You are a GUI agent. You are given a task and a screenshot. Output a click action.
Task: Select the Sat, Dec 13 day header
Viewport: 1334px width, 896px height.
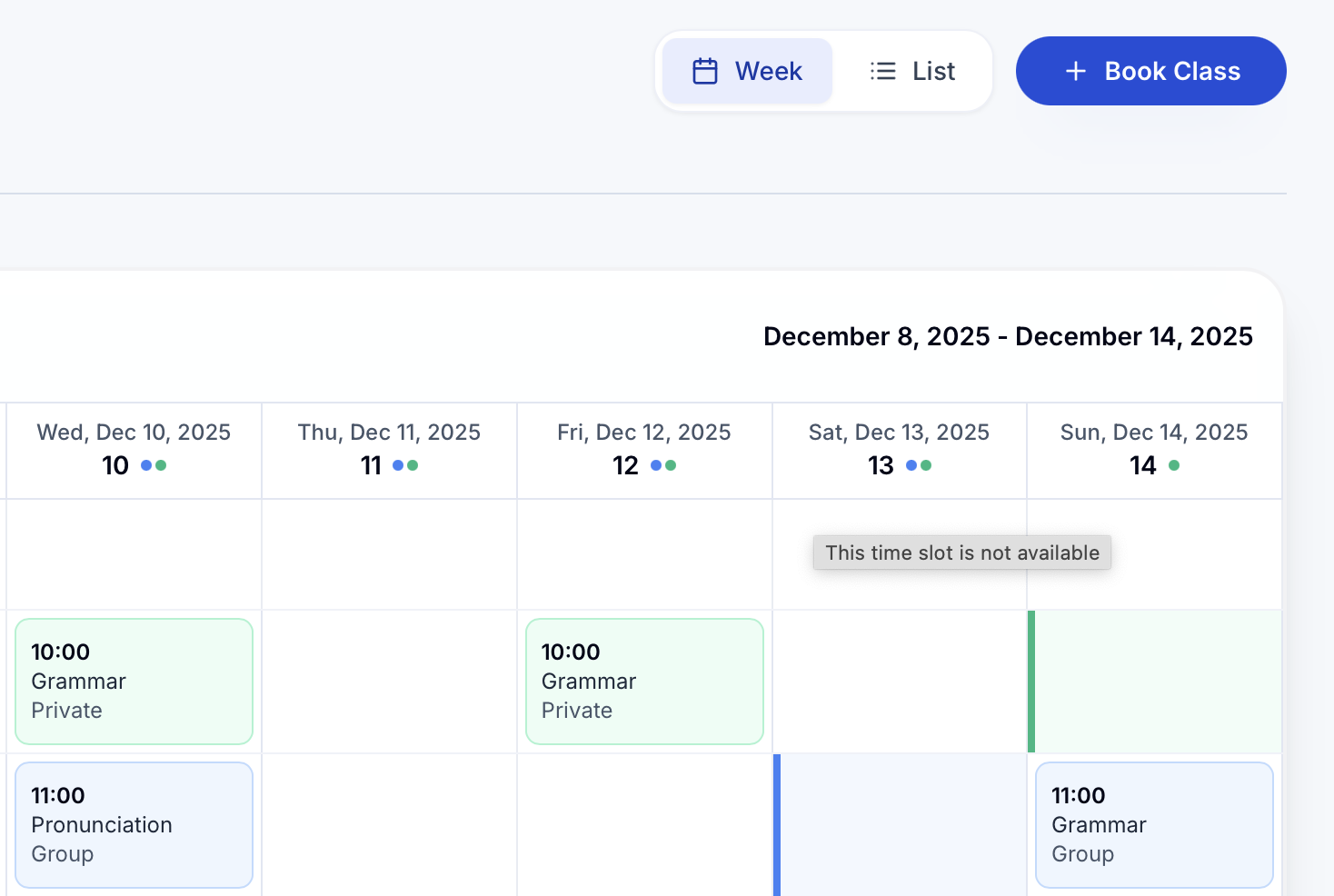click(899, 432)
